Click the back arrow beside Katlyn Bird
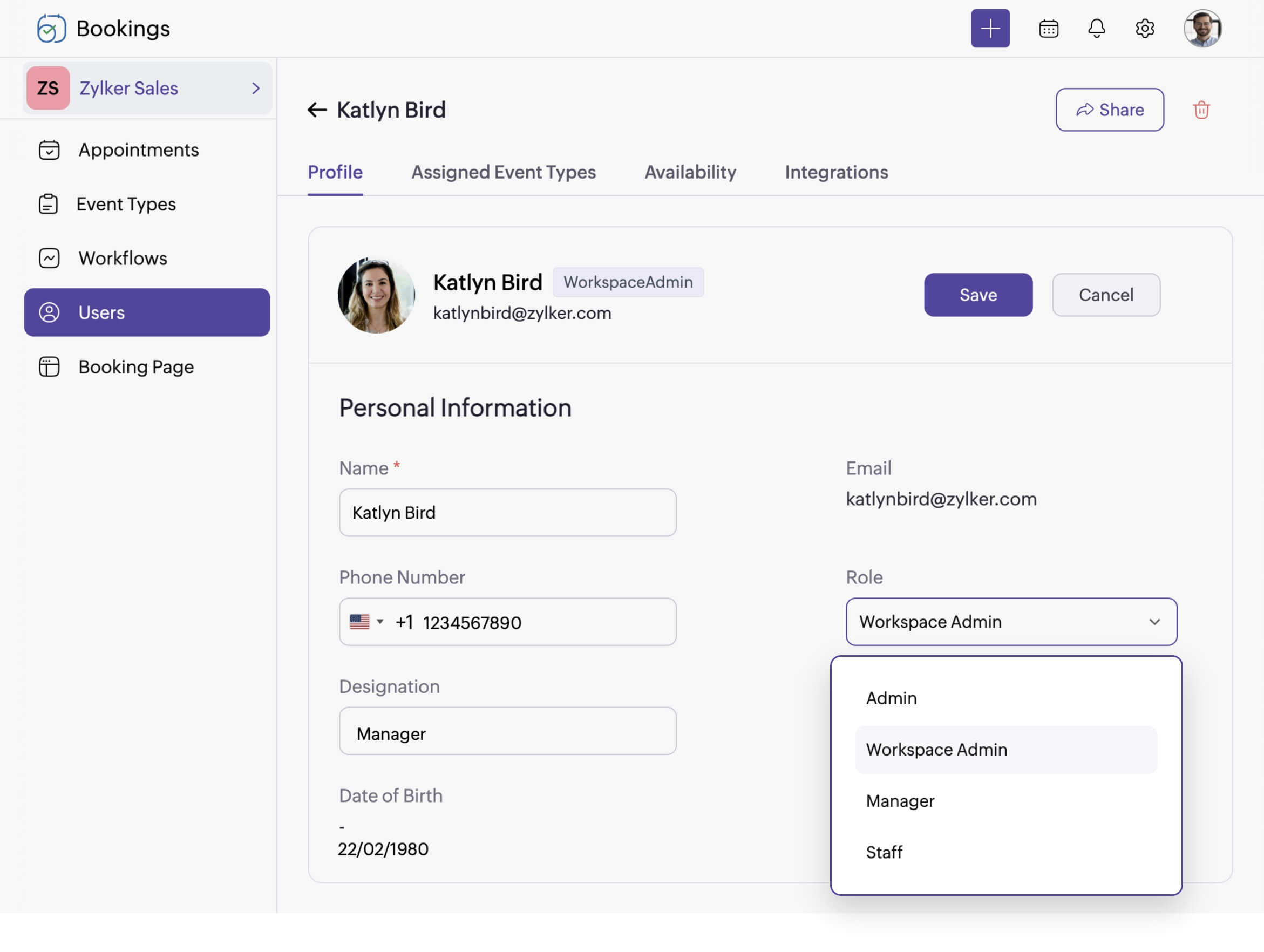This screenshot has width=1264, height=952. click(317, 110)
